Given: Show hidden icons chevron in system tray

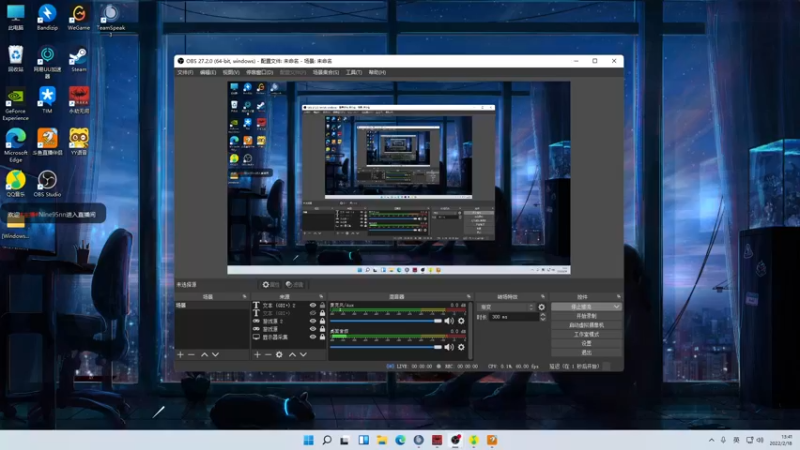Looking at the screenshot, I should (x=711, y=440).
